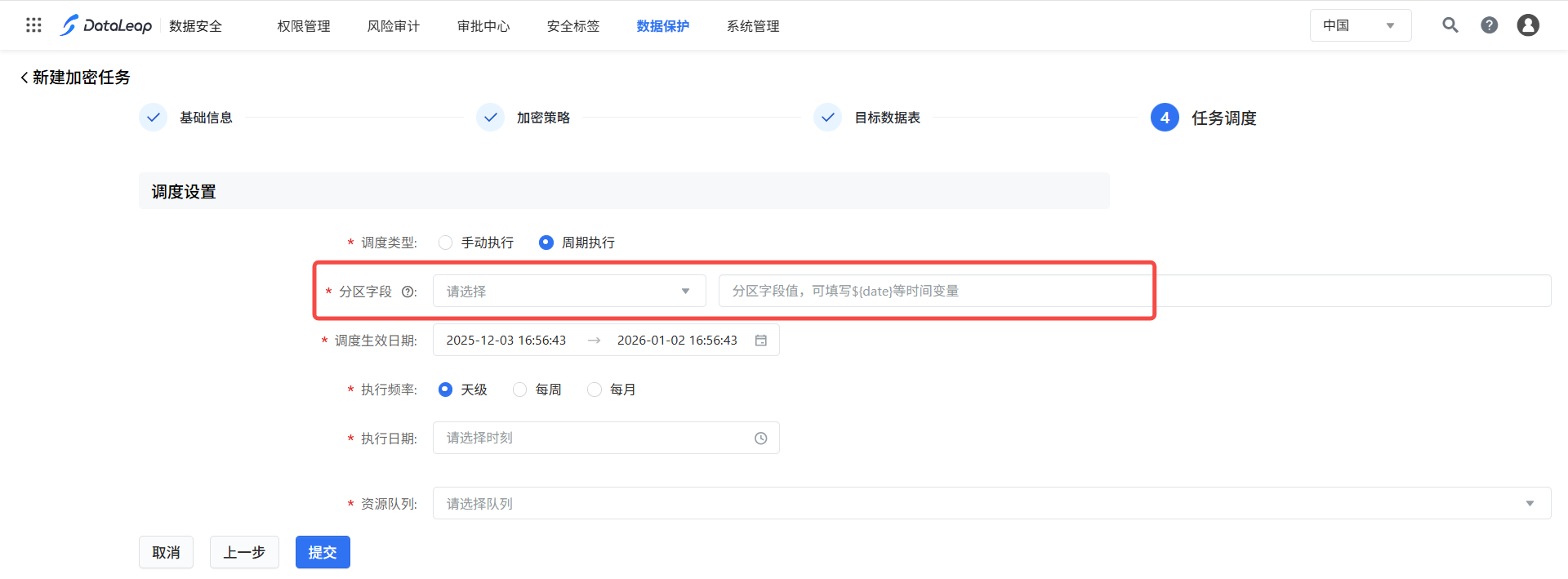Image resolution: width=1568 pixels, height=579 pixels.
Task: Open 审批中心 menu
Action: pyautogui.click(x=483, y=26)
